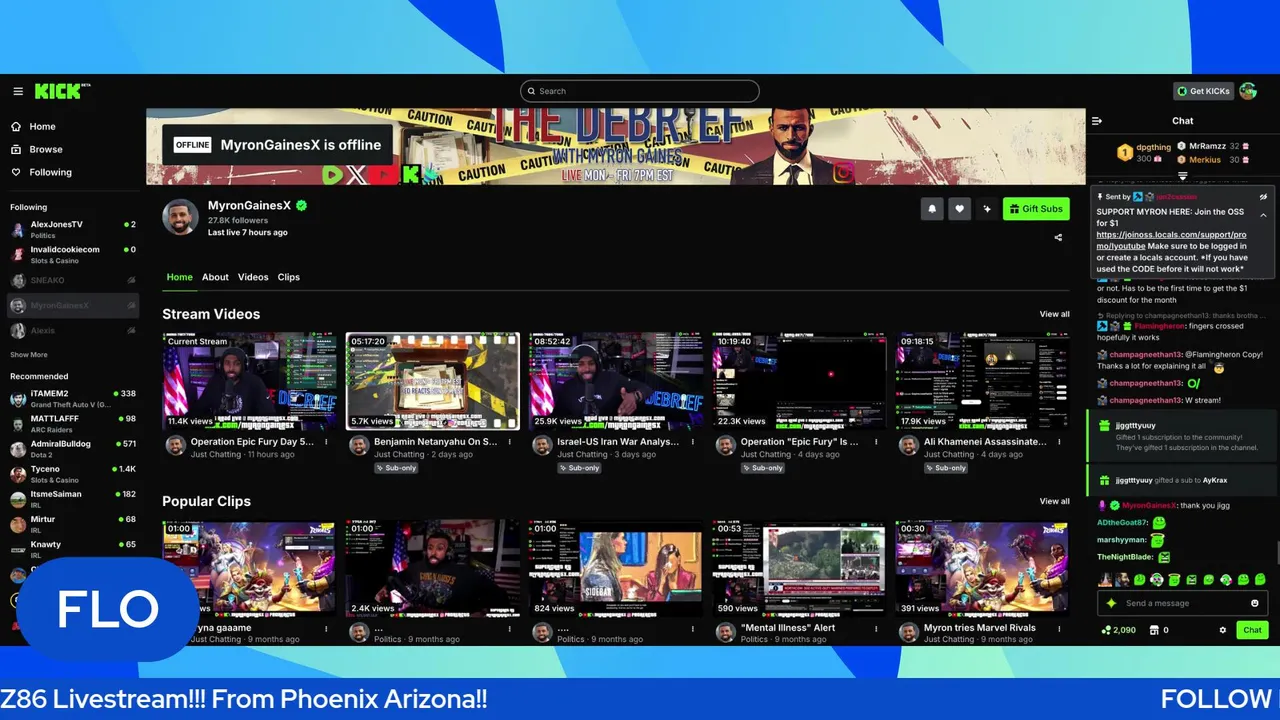Image resolution: width=1280 pixels, height=720 pixels.
Task: Click the AyKrax username in gifted sub notice
Action: 1215,480
